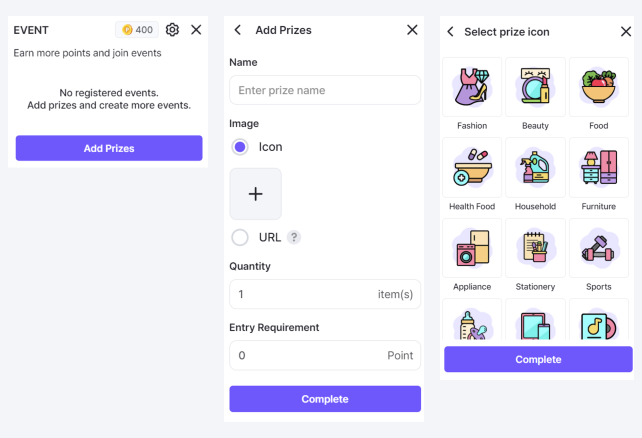Select the Icon image radio option
Image resolution: width=642 pixels, height=438 pixels.
(240, 147)
